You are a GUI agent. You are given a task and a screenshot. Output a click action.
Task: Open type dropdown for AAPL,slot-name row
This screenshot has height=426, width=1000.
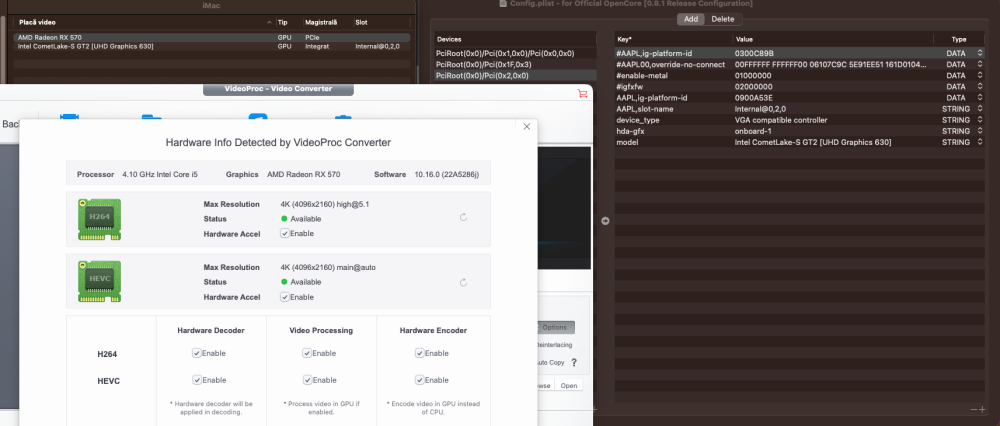[980, 108]
